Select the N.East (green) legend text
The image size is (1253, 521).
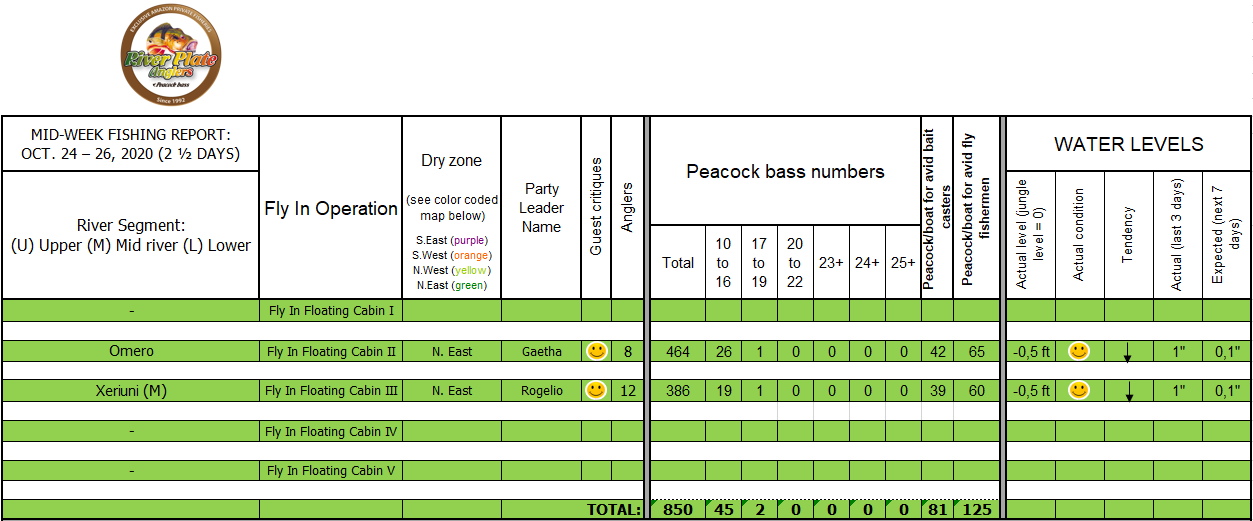coord(452,285)
